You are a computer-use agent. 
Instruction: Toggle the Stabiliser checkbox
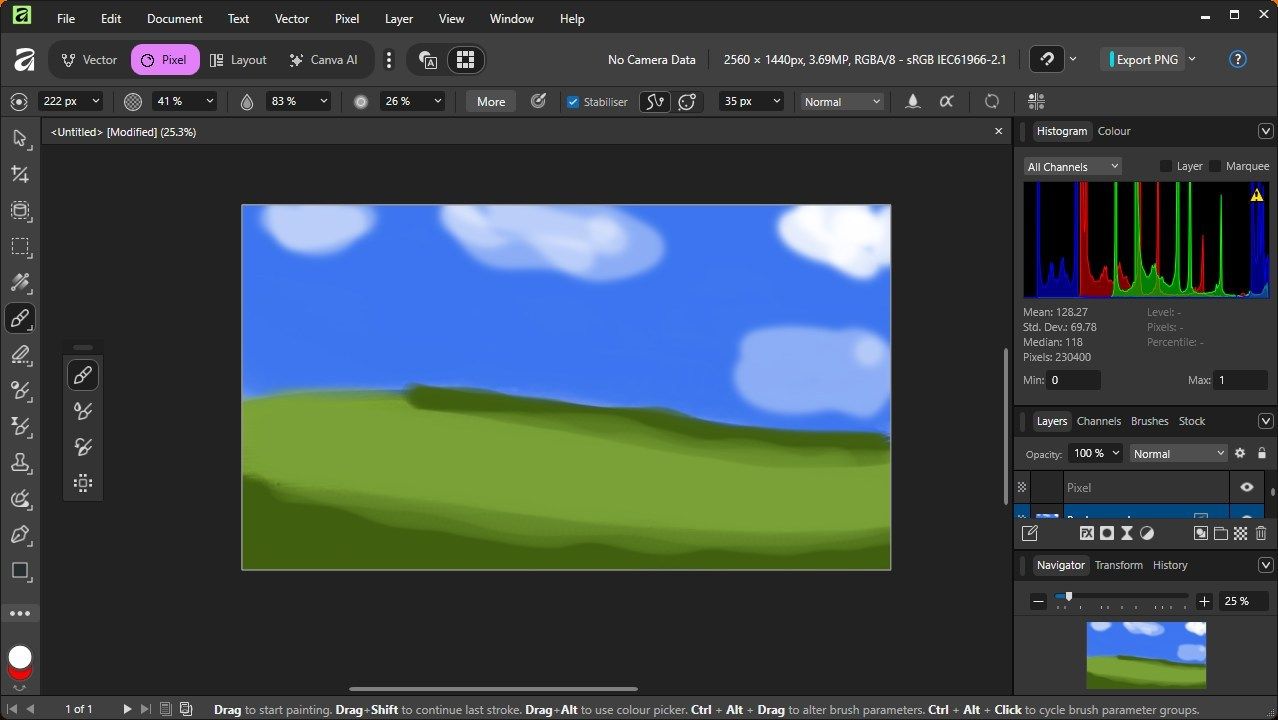tap(573, 102)
